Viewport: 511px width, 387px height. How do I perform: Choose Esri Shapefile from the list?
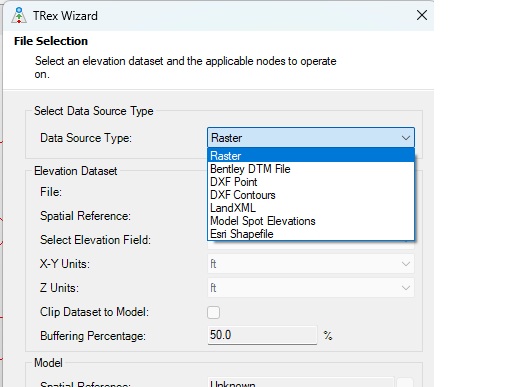point(311,234)
